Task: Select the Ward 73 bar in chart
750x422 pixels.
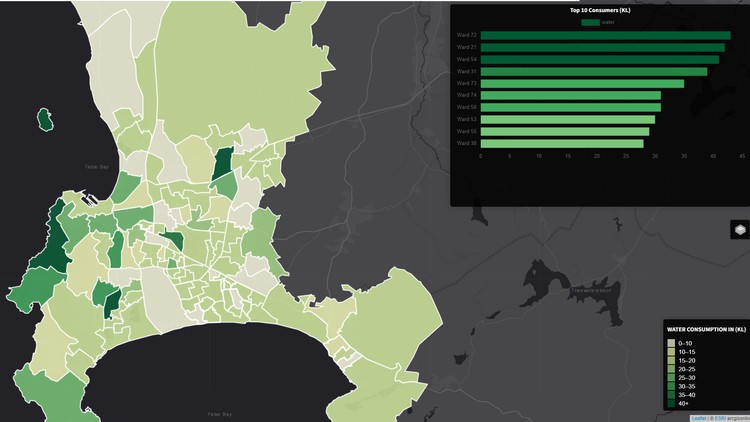Action: pyautogui.click(x=582, y=83)
